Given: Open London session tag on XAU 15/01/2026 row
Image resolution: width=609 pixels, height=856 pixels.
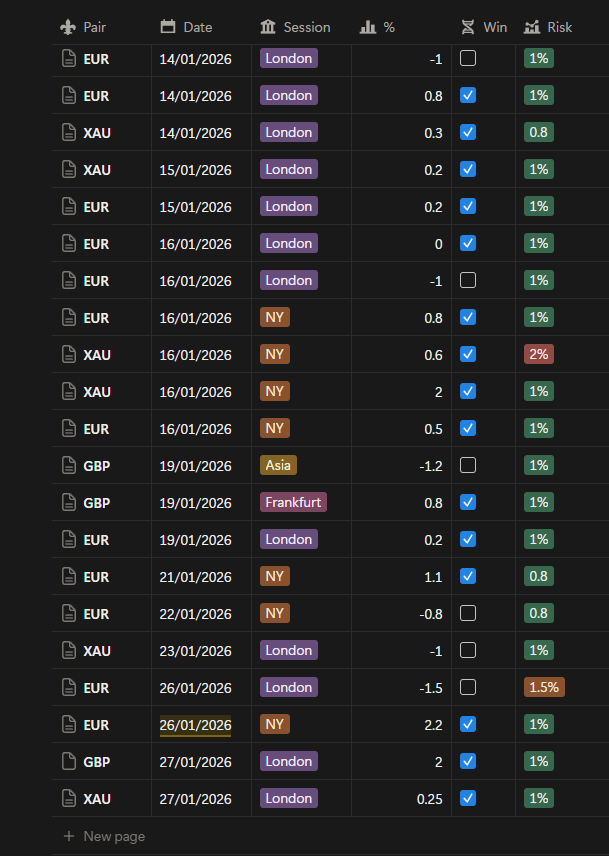Looking at the screenshot, I should [x=289, y=169].
